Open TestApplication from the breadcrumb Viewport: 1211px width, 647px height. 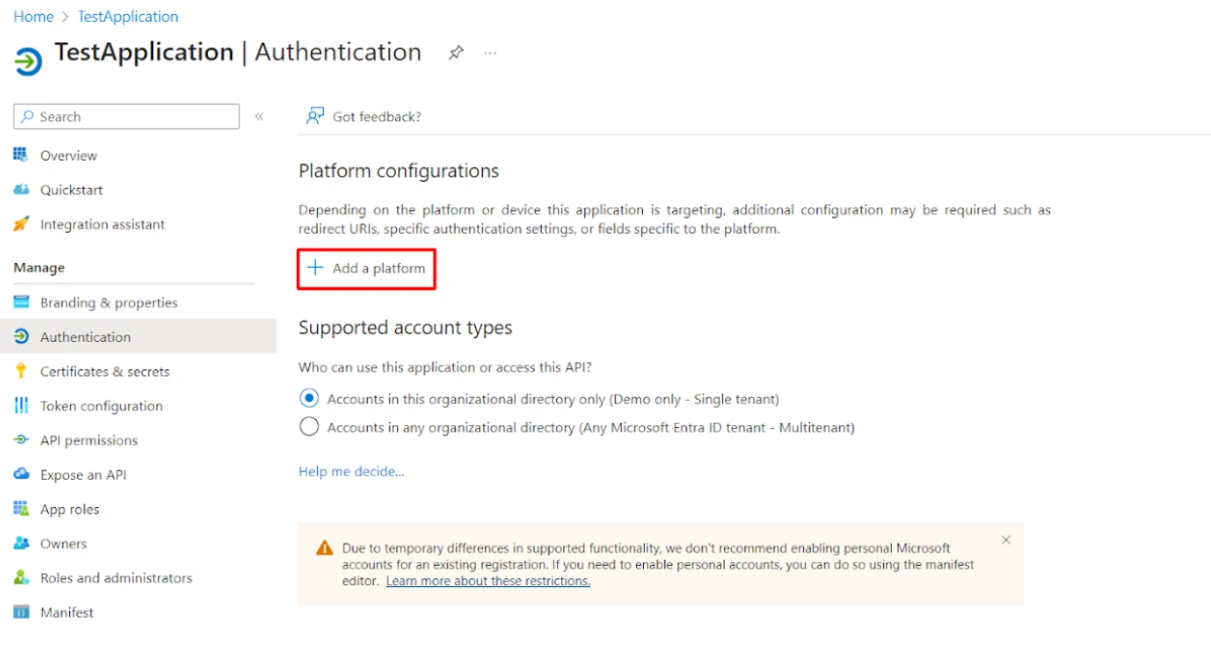coord(127,16)
